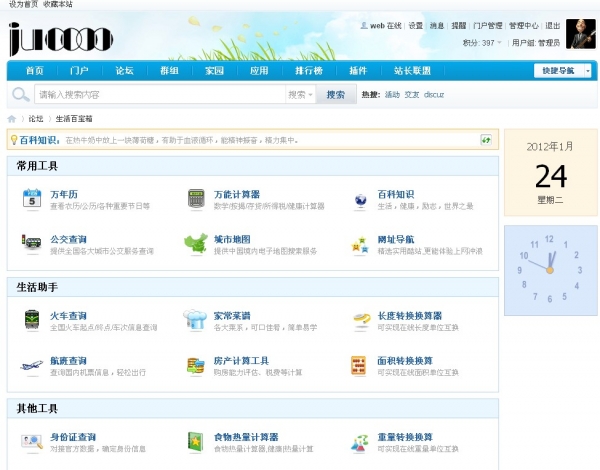Open the 家园 nav tab
The height and width of the screenshot is (470, 600).
click(x=214, y=70)
